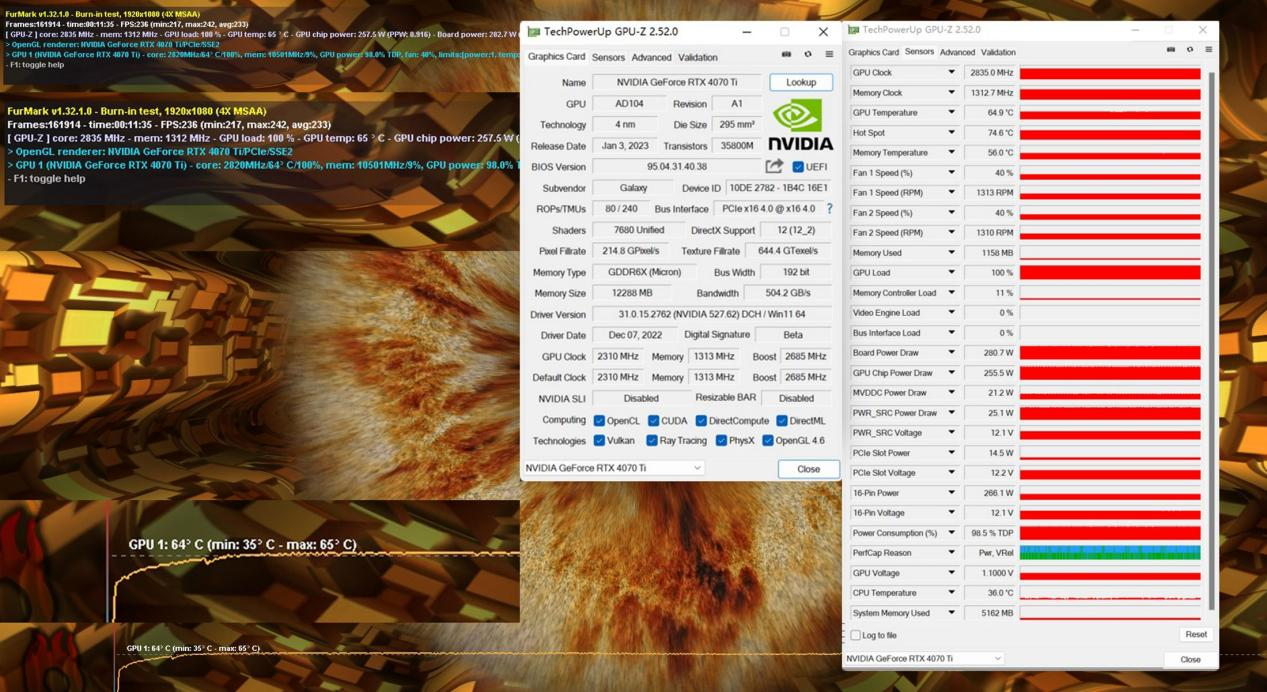
Task: Click the PerfCap Reason colored graph
Action: (1110, 553)
